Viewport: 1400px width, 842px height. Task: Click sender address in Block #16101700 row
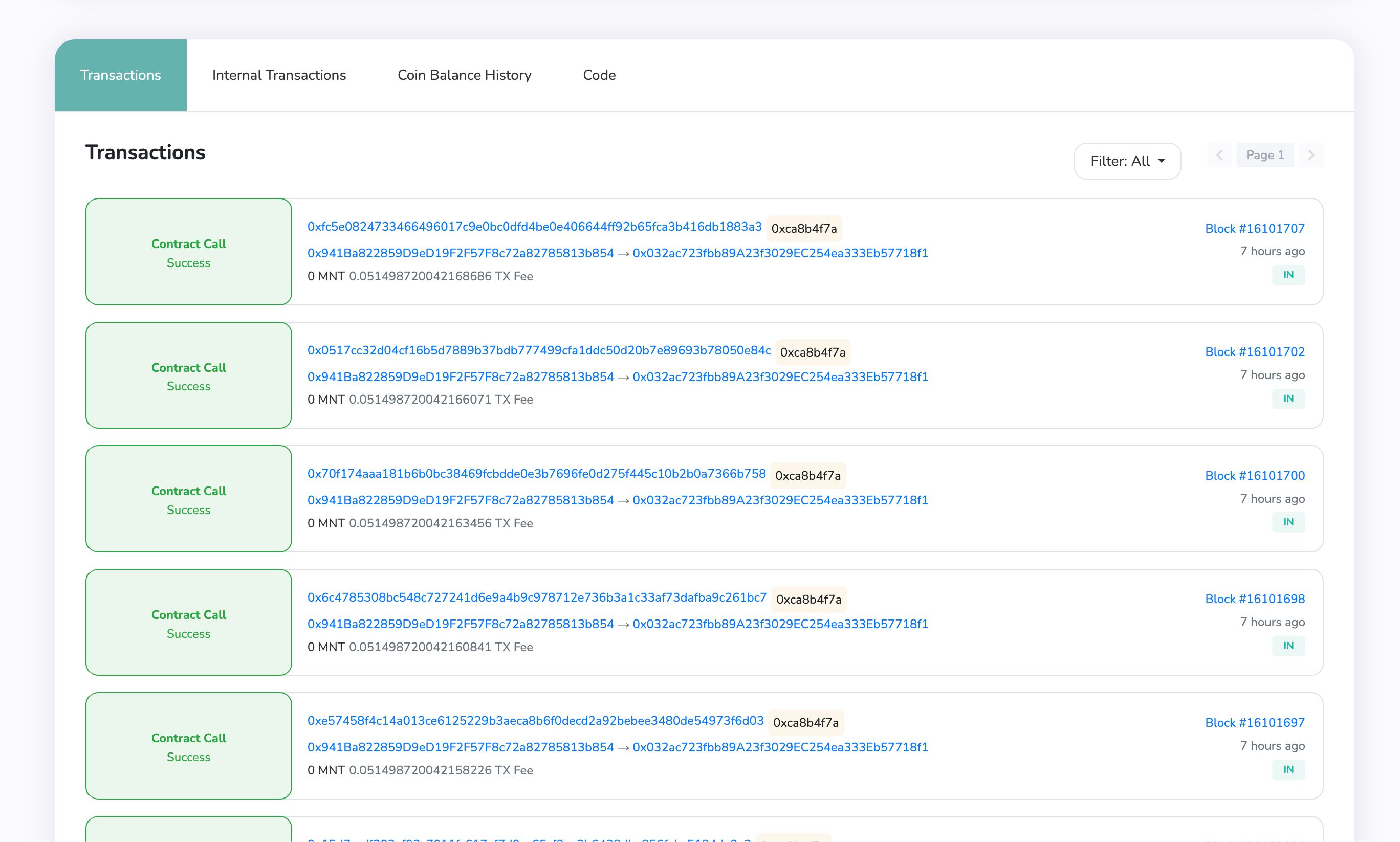(x=460, y=500)
